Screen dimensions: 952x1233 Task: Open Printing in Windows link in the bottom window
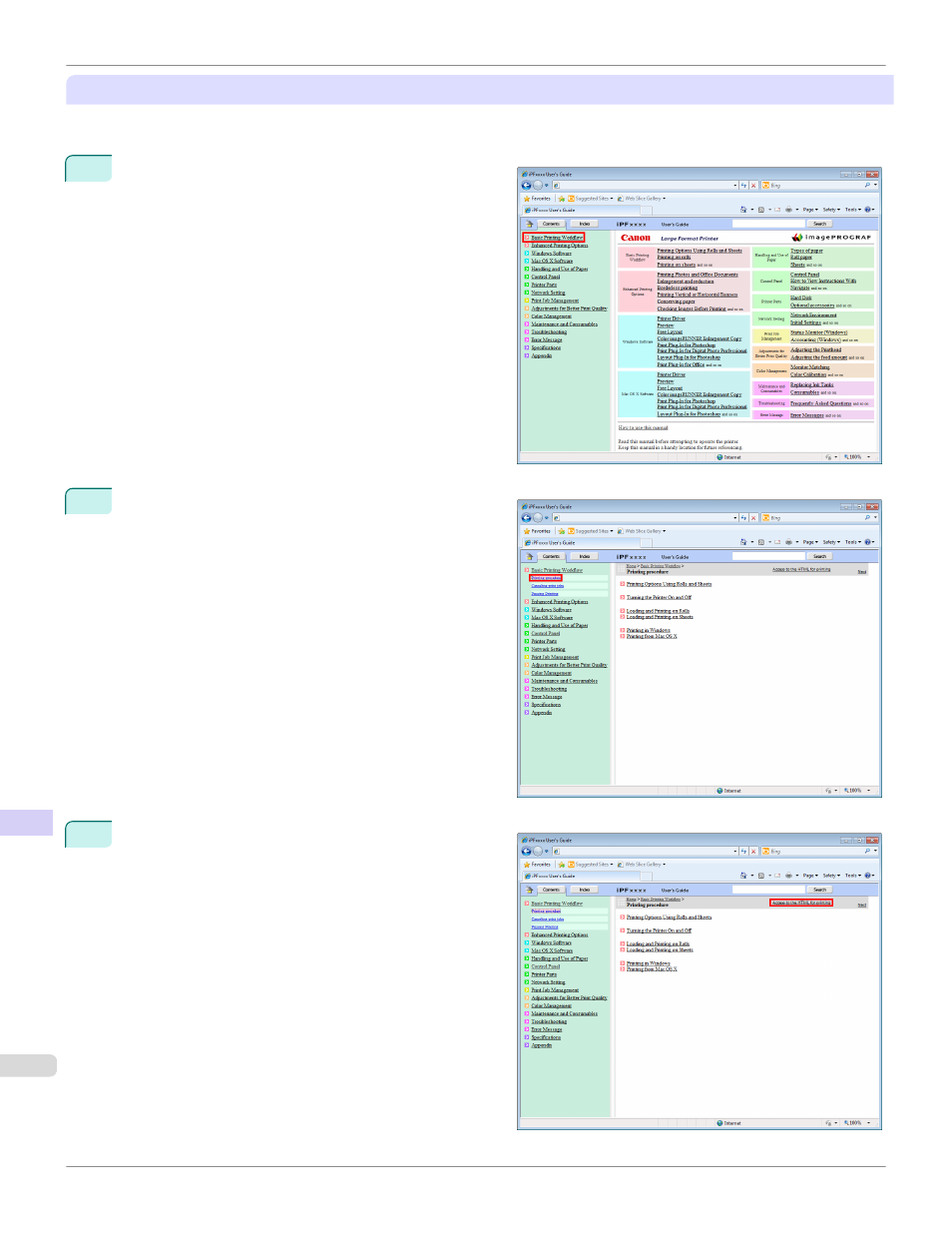(x=649, y=963)
